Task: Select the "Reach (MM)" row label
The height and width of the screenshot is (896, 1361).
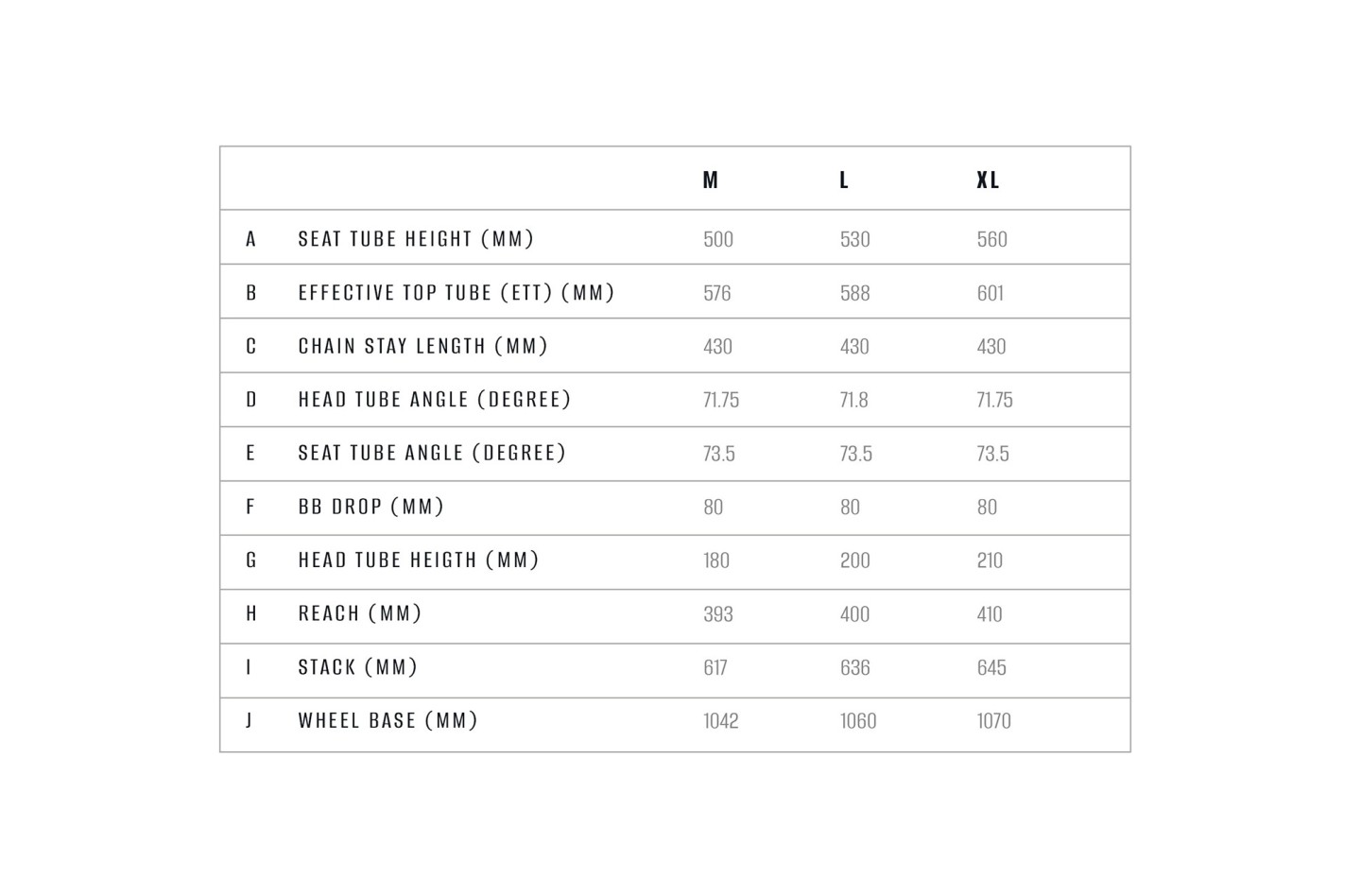Action: (360, 614)
